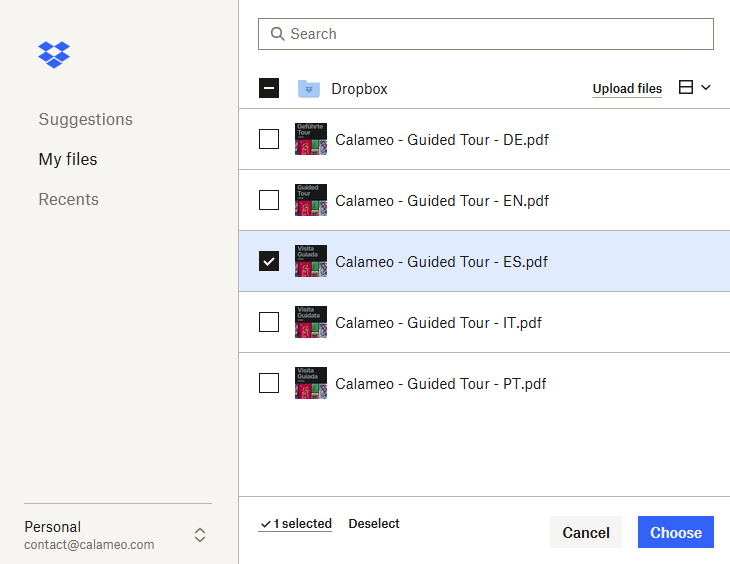Click the Dropbox folder title text
The height and width of the screenshot is (564, 730).
[359, 88]
